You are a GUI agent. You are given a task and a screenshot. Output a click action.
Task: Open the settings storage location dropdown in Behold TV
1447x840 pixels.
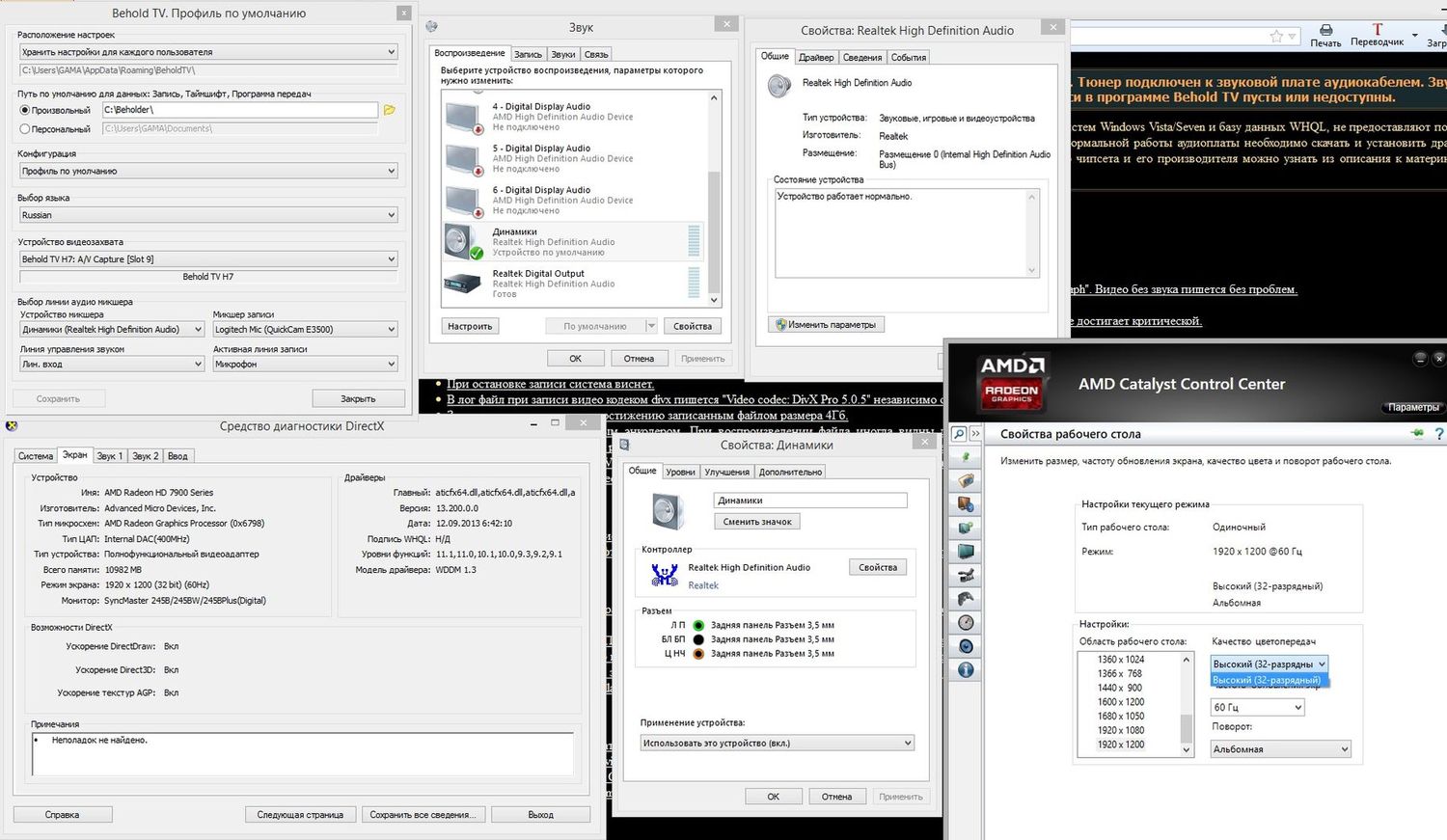click(208, 52)
